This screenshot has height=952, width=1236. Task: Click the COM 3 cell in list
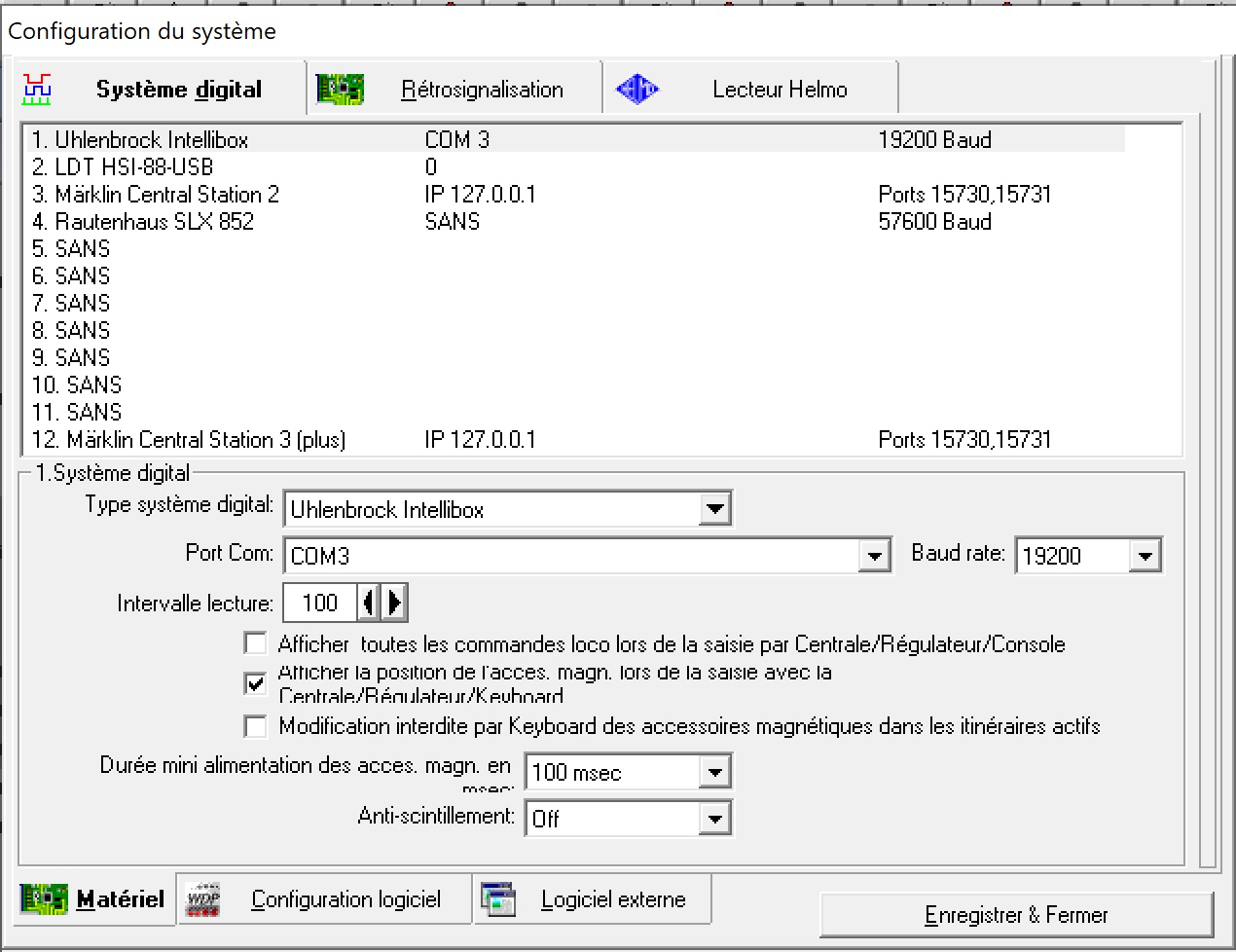click(x=457, y=139)
